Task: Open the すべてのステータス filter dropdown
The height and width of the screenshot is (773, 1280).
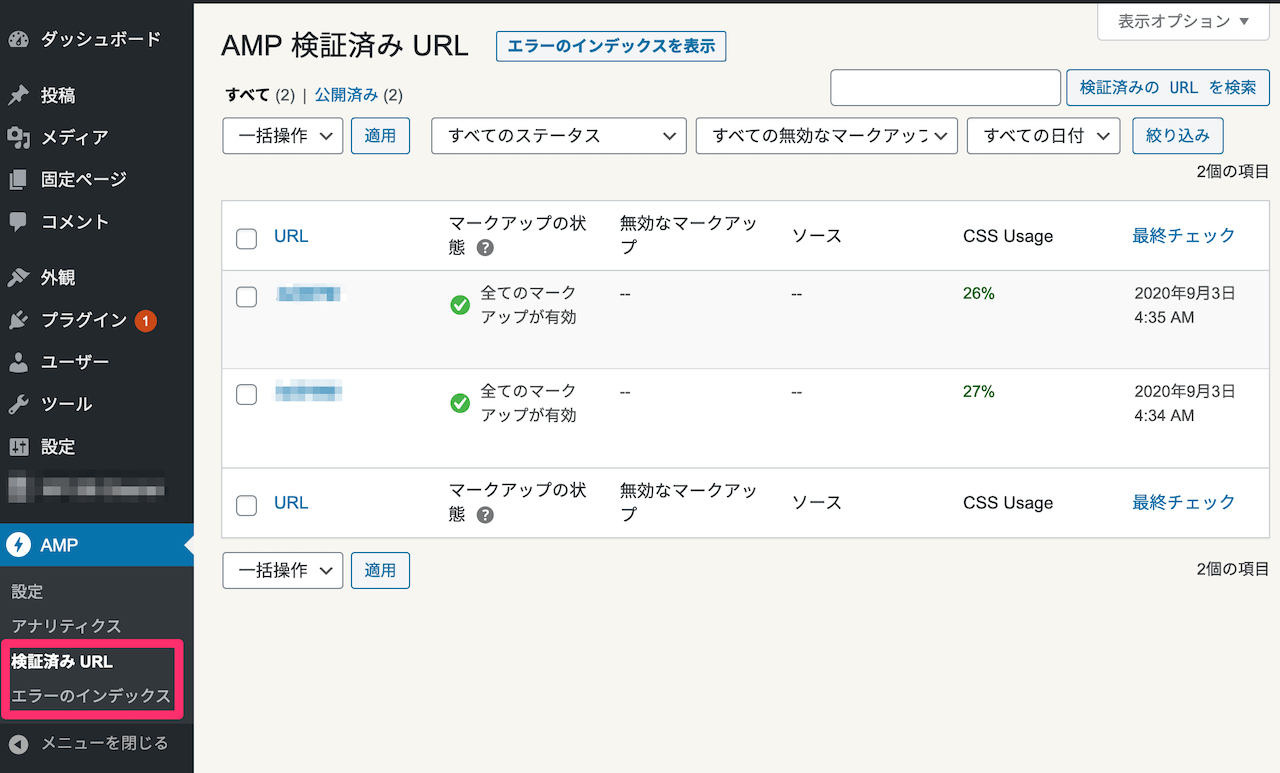Action: click(559, 136)
